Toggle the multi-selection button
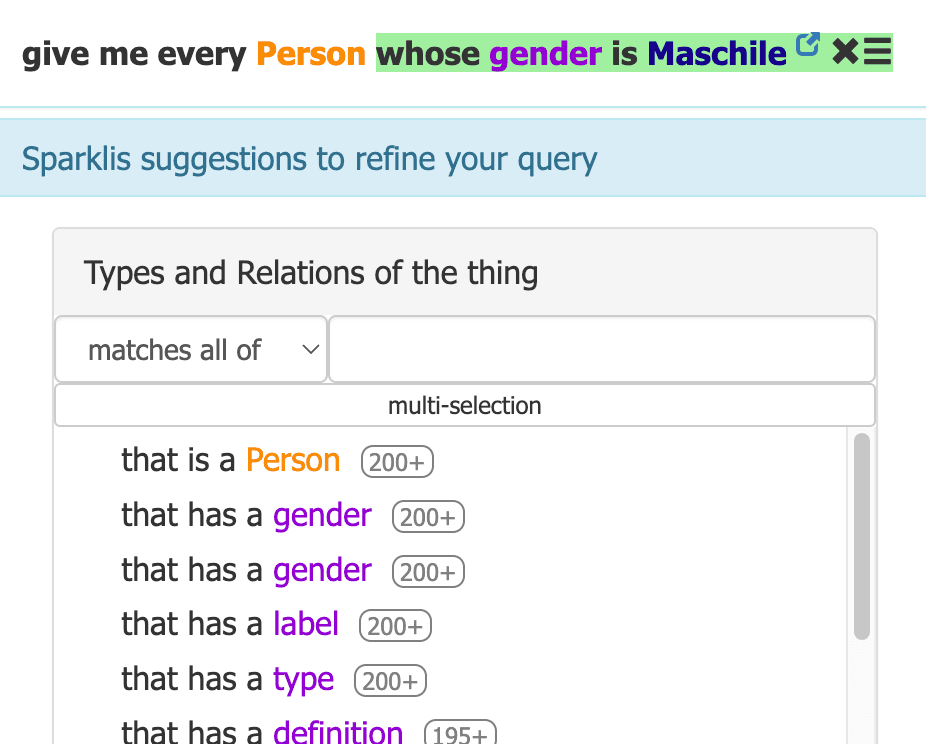This screenshot has width=926, height=744. point(465,406)
